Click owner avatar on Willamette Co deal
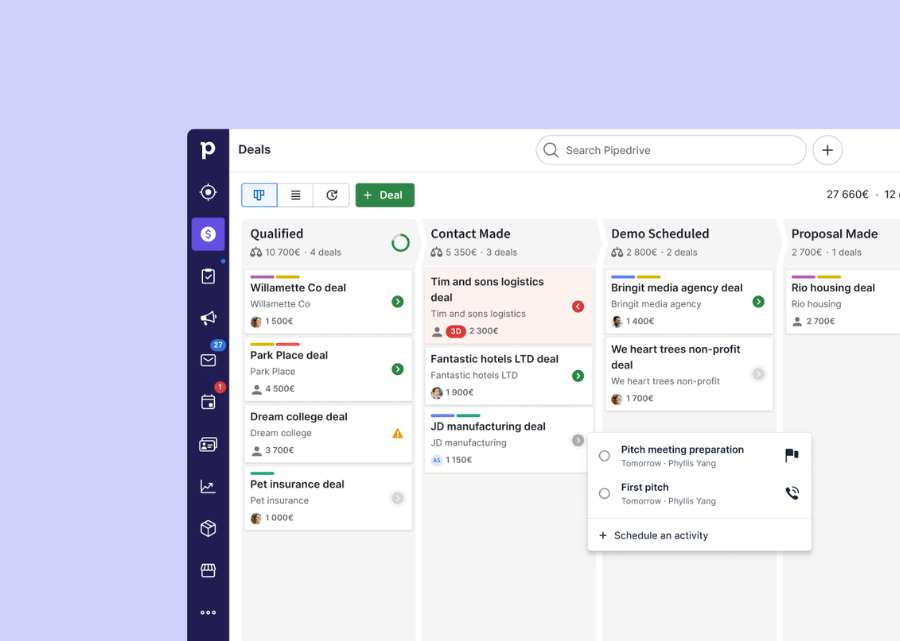Viewport: 900px width, 641px height. point(256,321)
